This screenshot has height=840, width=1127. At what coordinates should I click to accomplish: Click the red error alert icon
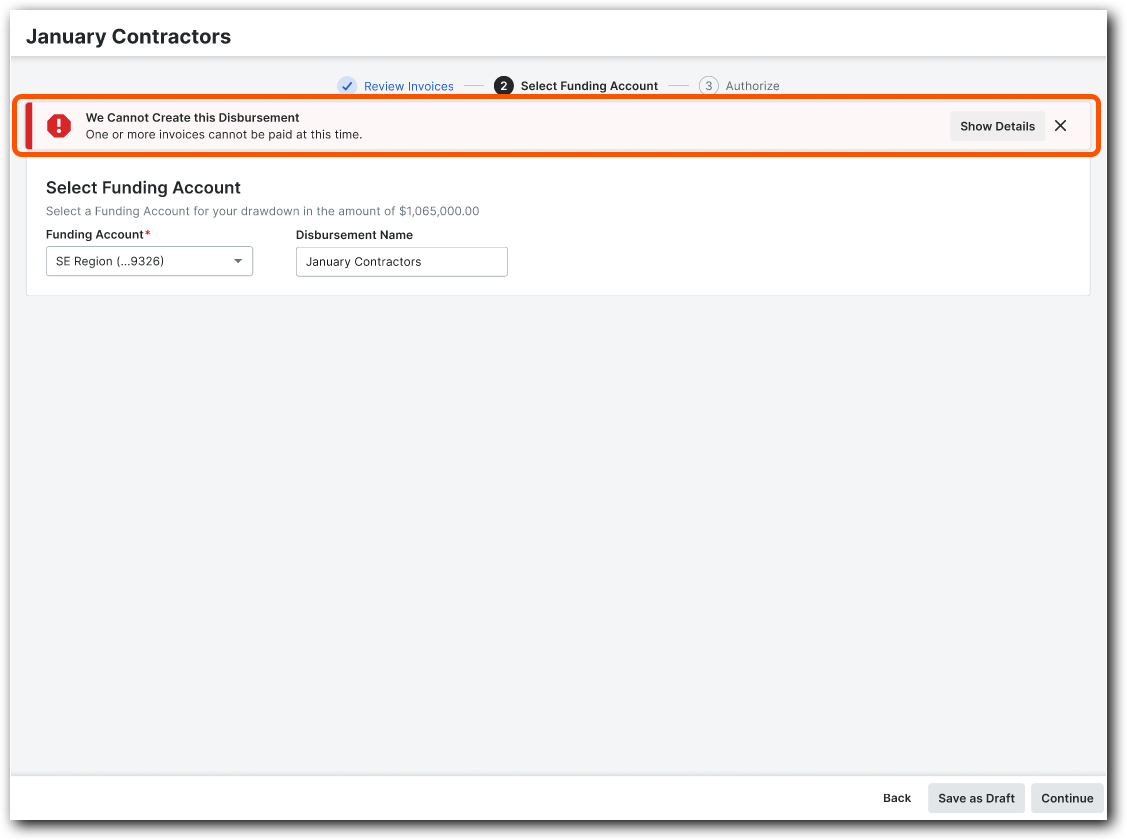59,126
